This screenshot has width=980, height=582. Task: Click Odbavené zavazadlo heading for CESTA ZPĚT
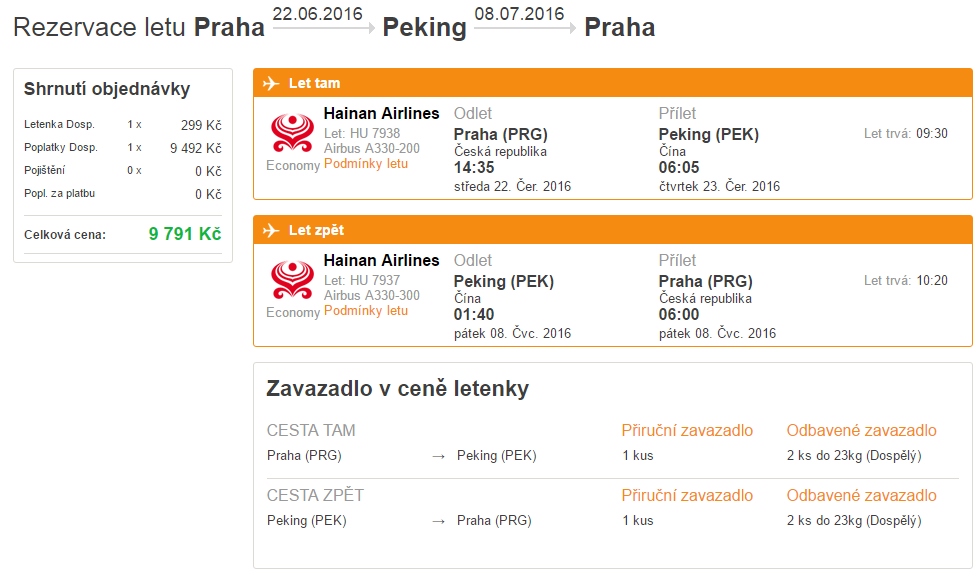point(861,495)
